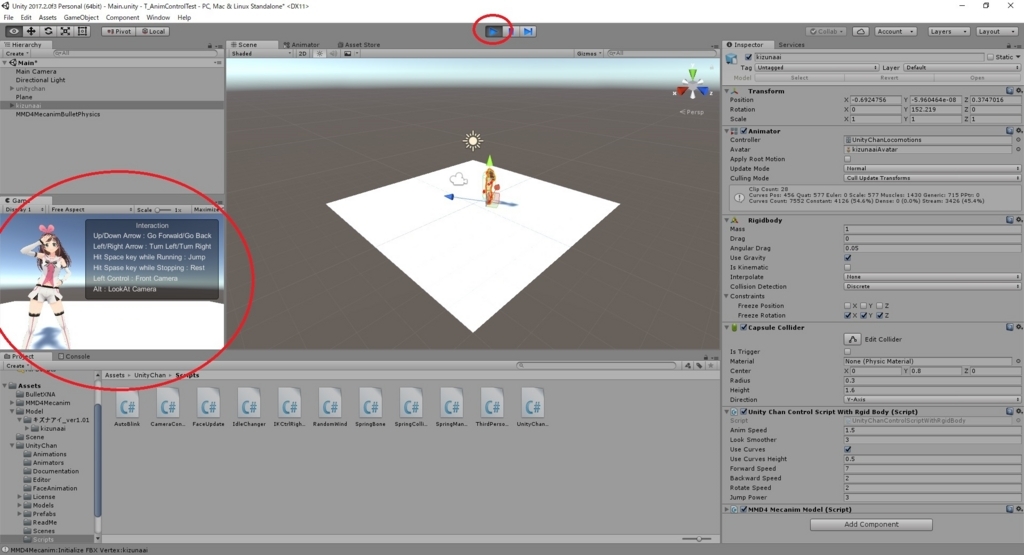The height and width of the screenshot is (555, 1024).
Task: Open the File menu
Action: pos(8,18)
